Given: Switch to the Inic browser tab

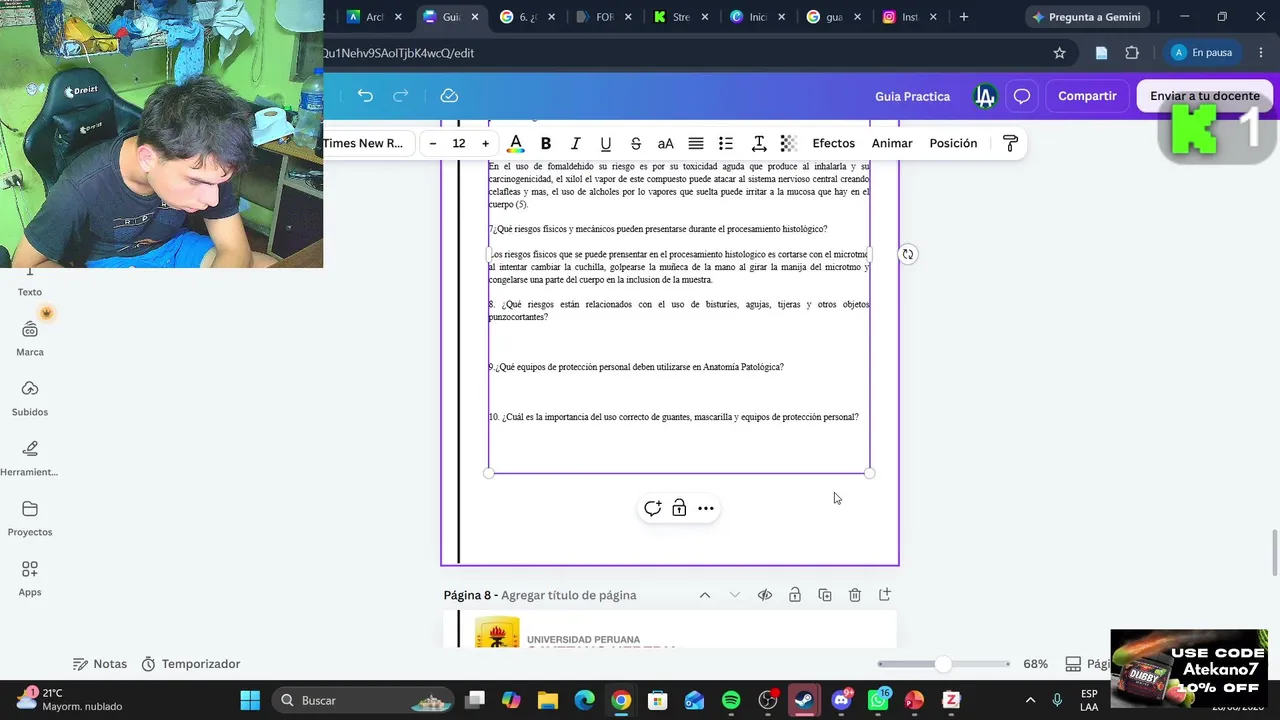Looking at the screenshot, I should (749, 17).
